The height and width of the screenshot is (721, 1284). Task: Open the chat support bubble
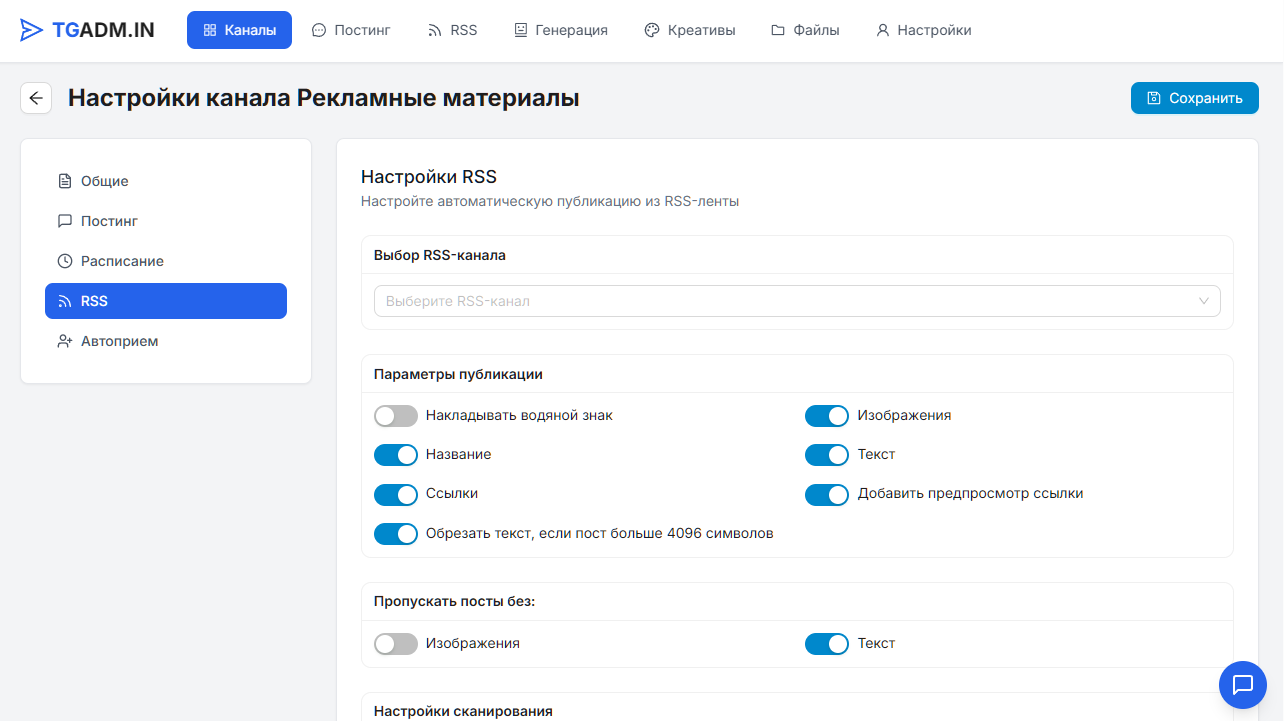click(1242, 685)
